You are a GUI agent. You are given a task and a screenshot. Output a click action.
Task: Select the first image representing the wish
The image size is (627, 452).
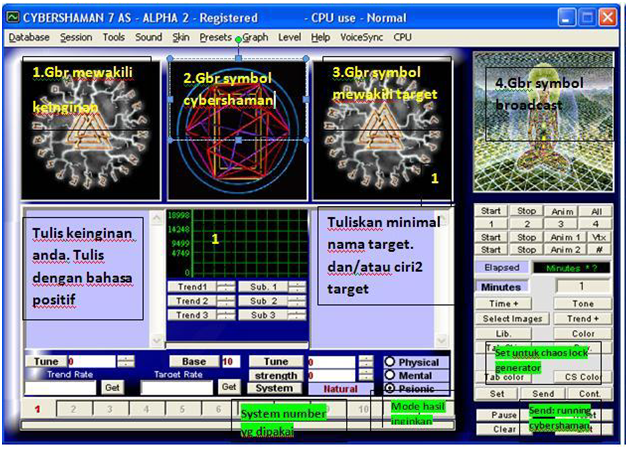(x=91, y=130)
